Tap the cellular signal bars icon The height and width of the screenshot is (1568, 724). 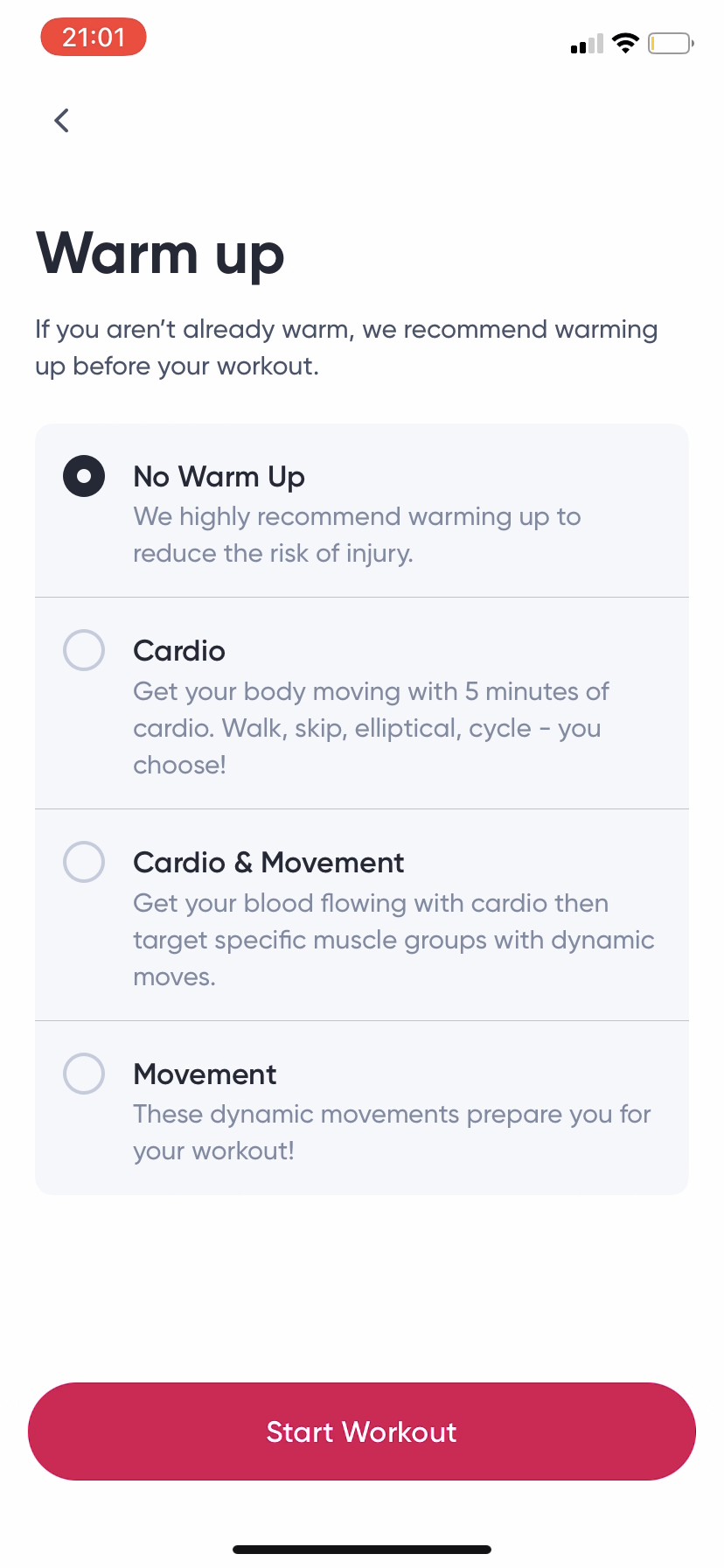(x=584, y=44)
